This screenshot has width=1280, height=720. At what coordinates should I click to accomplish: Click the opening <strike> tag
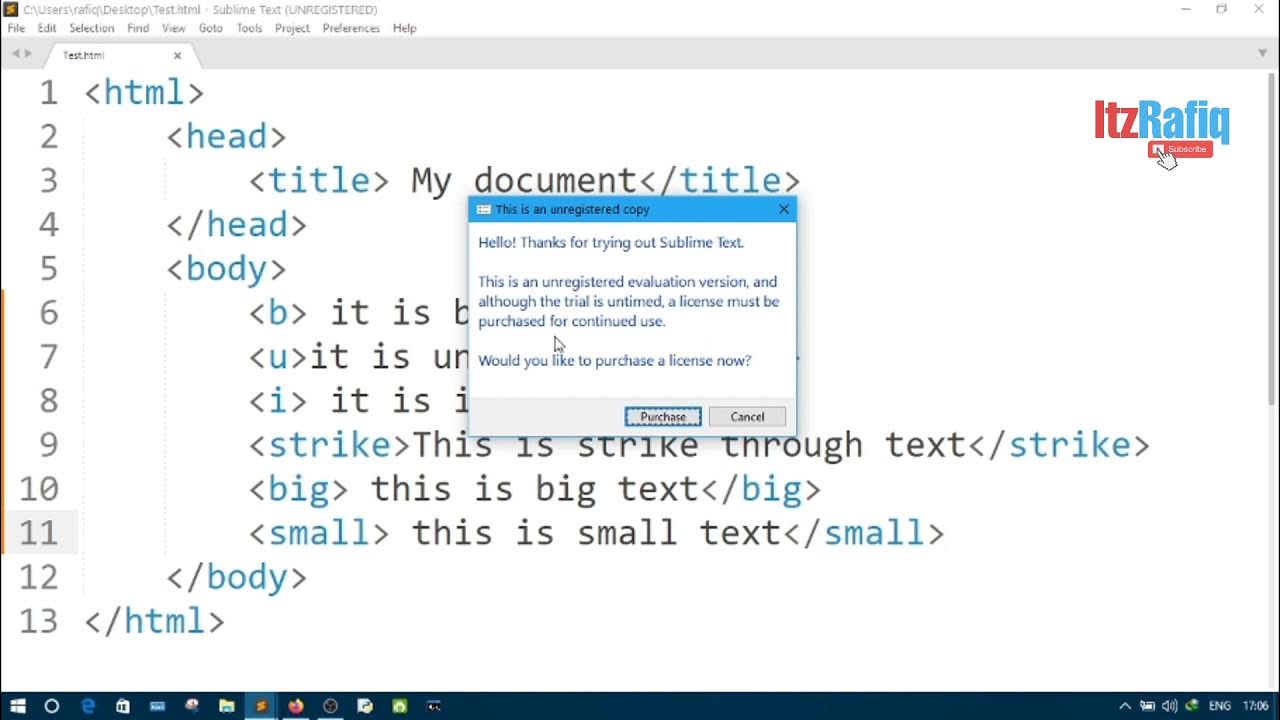pyautogui.click(x=330, y=445)
